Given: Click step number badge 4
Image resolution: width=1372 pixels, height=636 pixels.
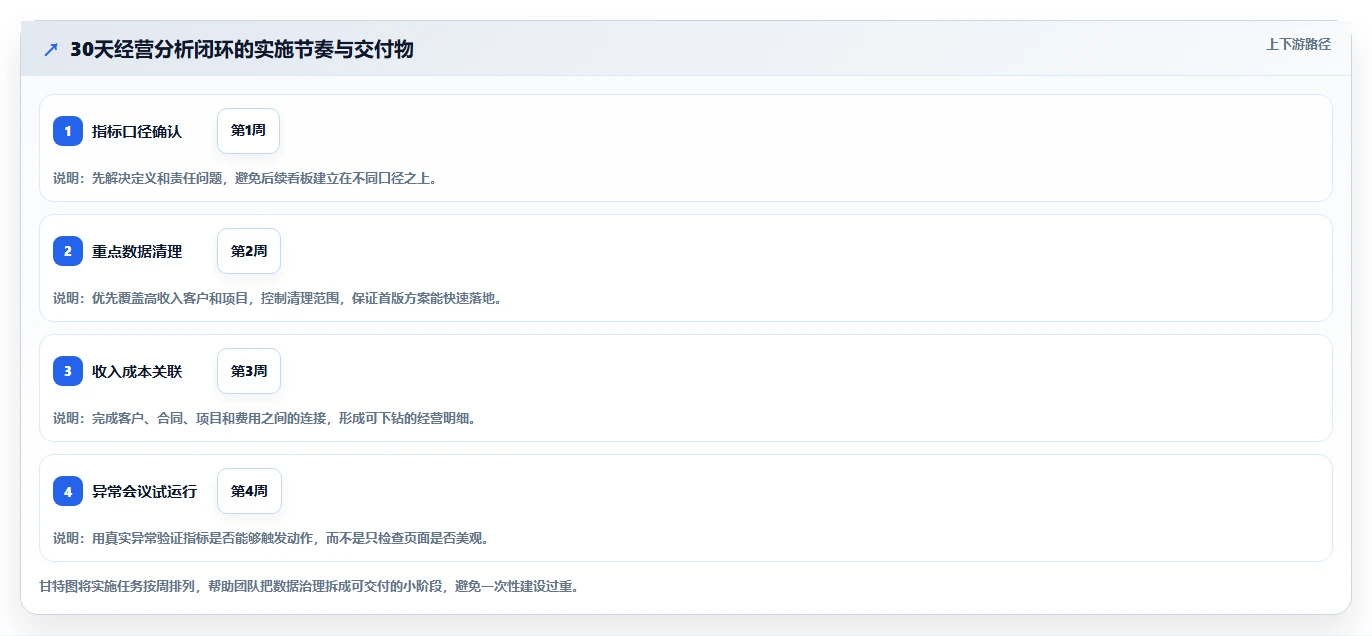Looking at the screenshot, I should pyautogui.click(x=68, y=491).
